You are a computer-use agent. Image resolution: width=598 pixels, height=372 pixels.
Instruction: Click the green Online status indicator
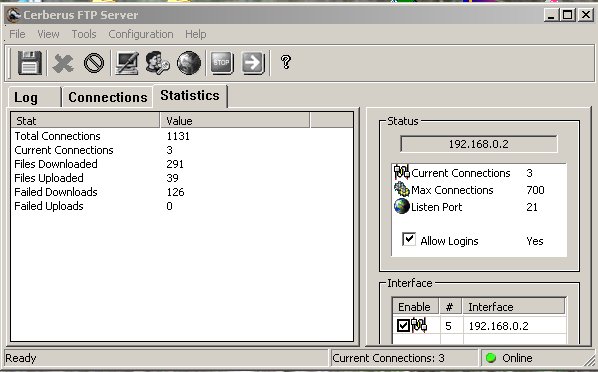[x=491, y=358]
